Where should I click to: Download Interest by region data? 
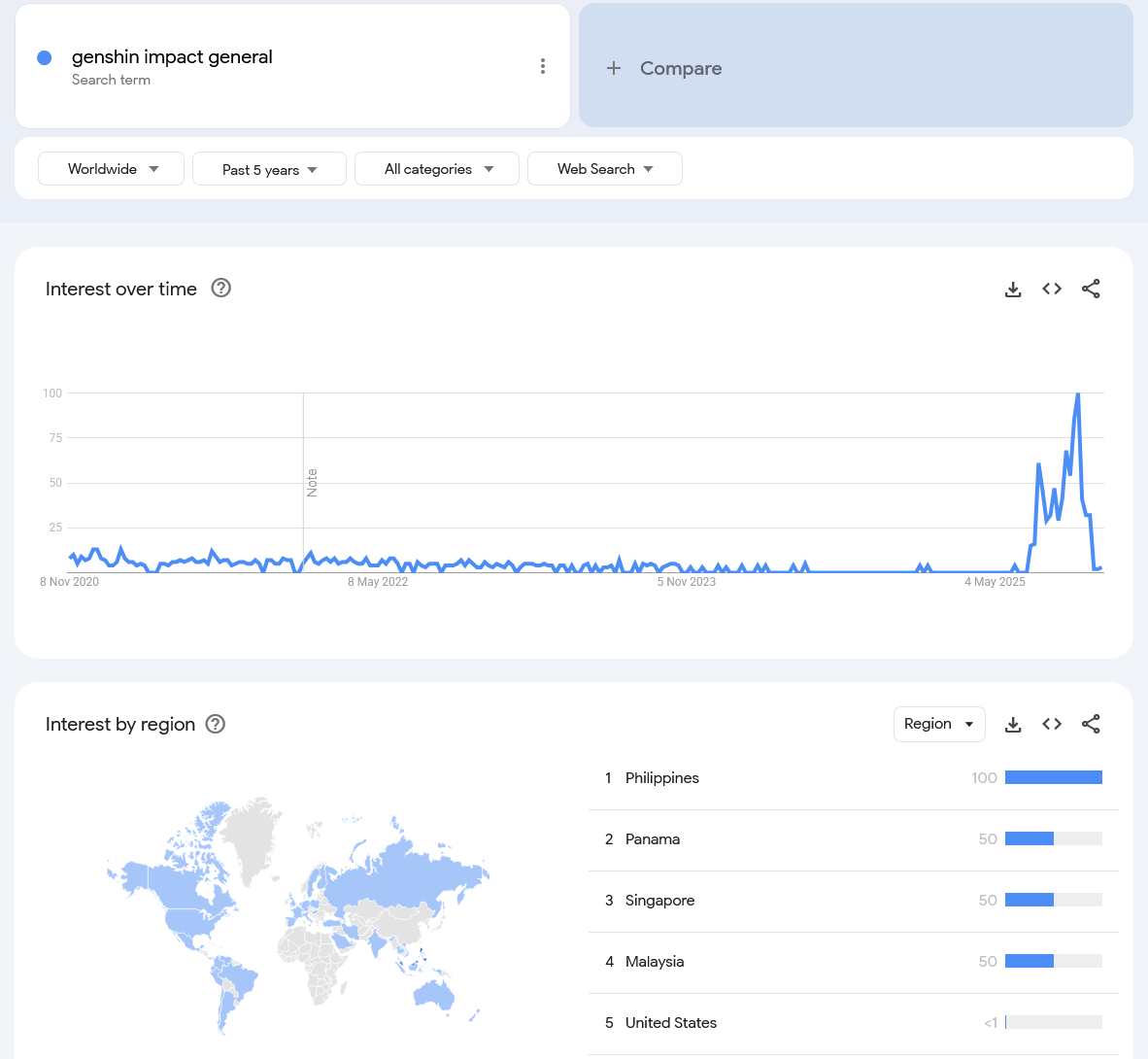click(1013, 725)
